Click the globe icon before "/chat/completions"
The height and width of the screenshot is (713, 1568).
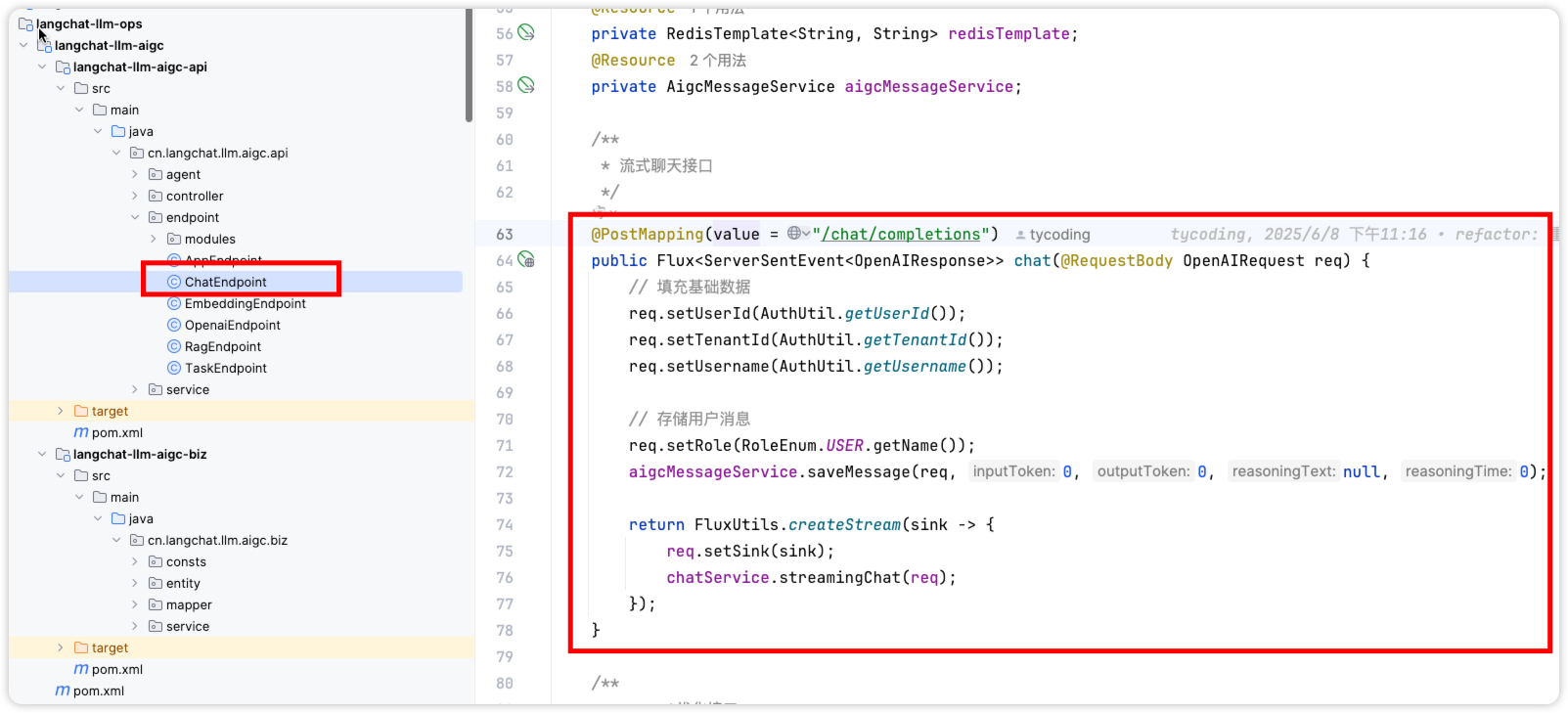pos(795,234)
